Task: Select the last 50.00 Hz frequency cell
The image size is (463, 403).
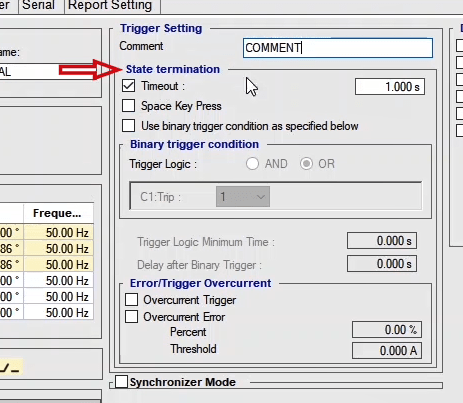Action: [x=58, y=313]
